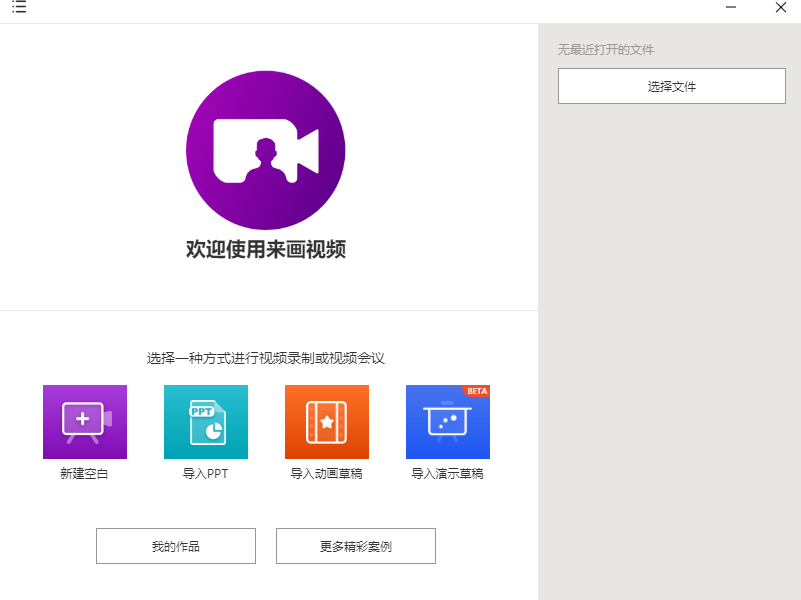This screenshot has width=801, height=600.
Task: Click the purple 新建空白 whiteboard icon
Action: pyautogui.click(x=85, y=422)
